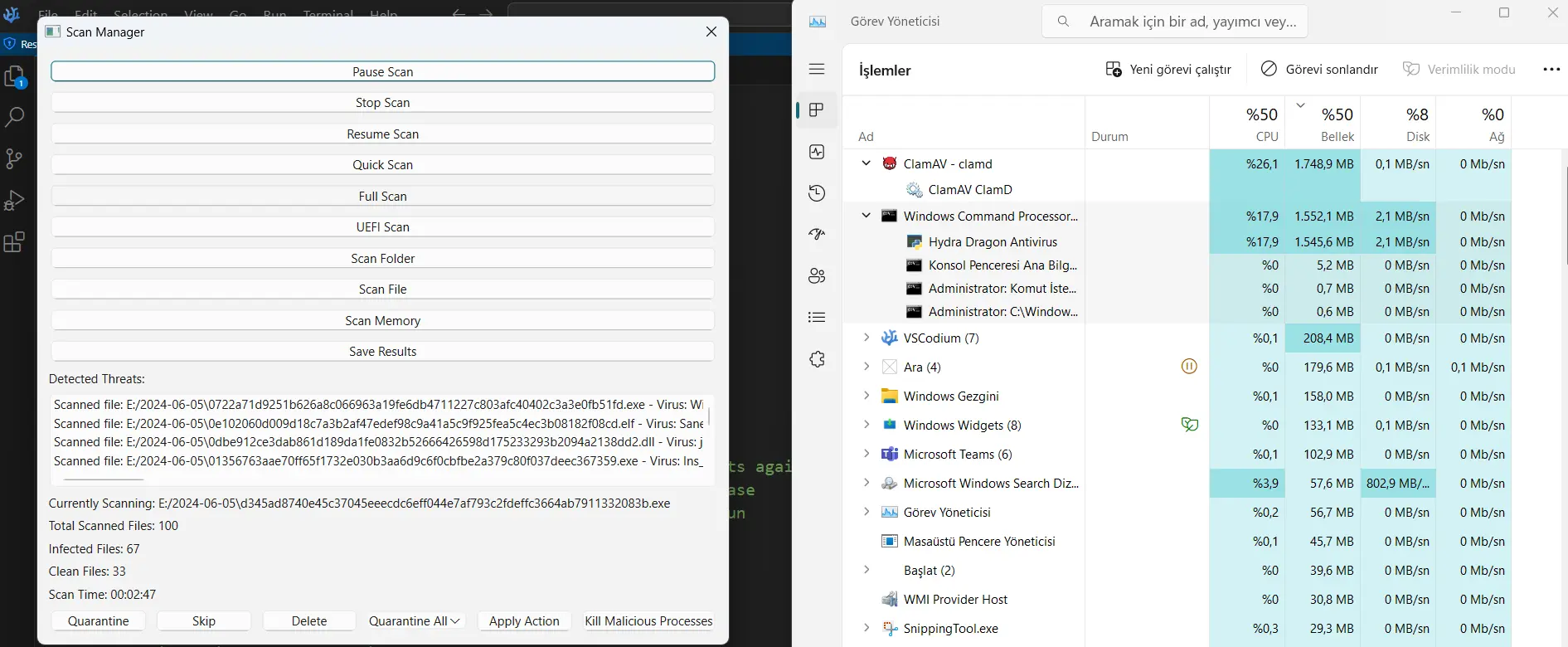Viewport: 1568px width, 647px height.
Task: Start a Full Scan
Action: coord(382,196)
